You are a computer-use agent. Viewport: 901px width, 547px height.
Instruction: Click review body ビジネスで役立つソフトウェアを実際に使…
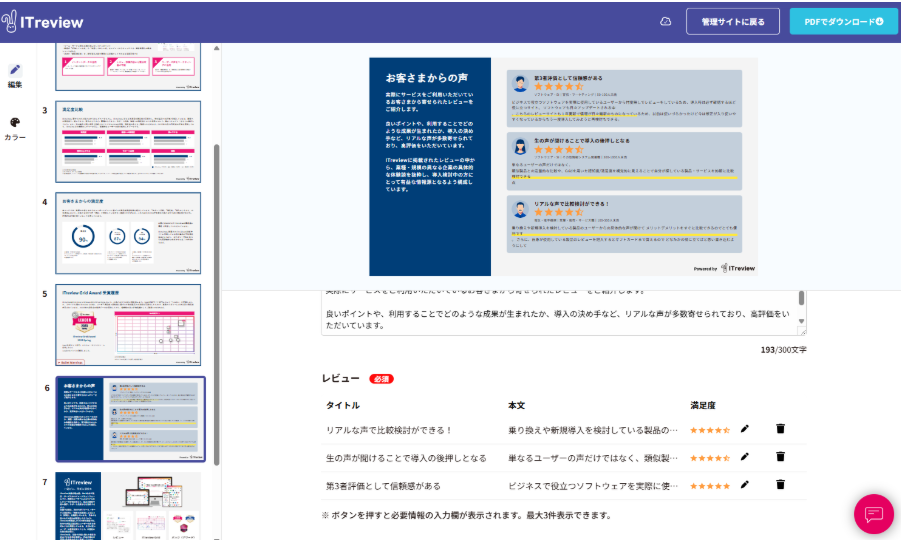pyautogui.click(x=593, y=486)
